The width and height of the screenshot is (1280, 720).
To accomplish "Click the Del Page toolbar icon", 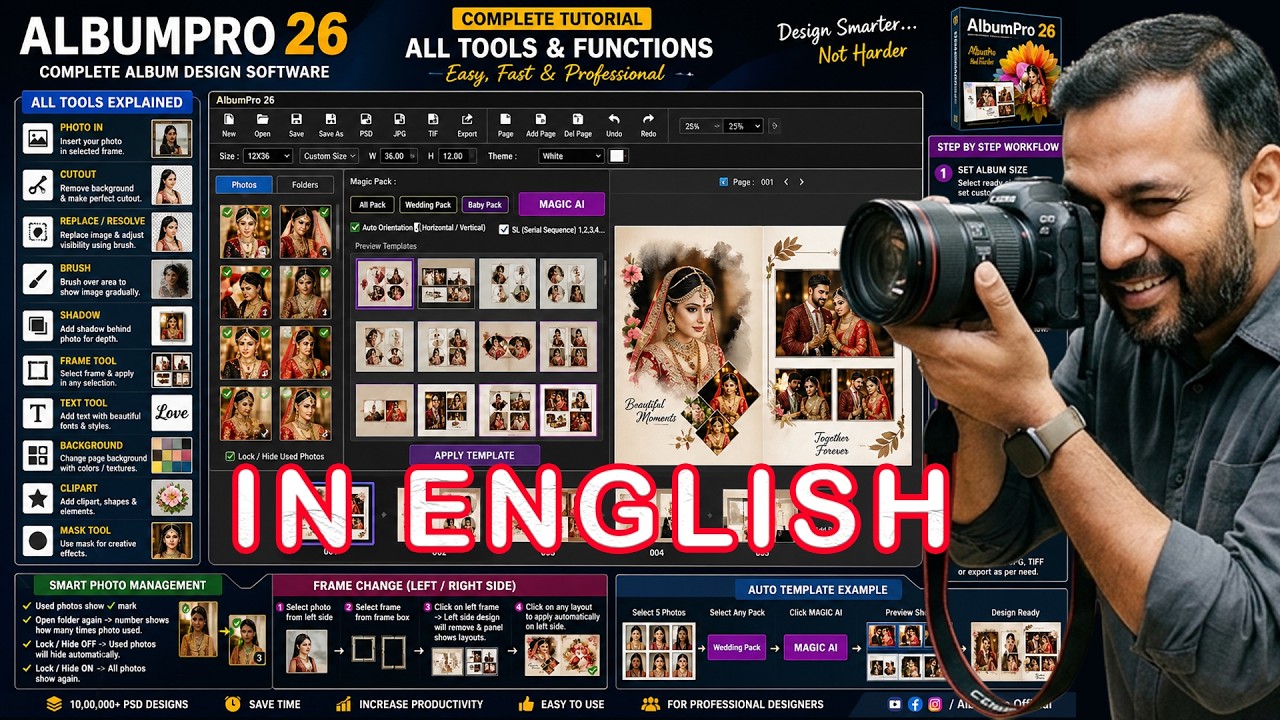I will click(x=577, y=120).
